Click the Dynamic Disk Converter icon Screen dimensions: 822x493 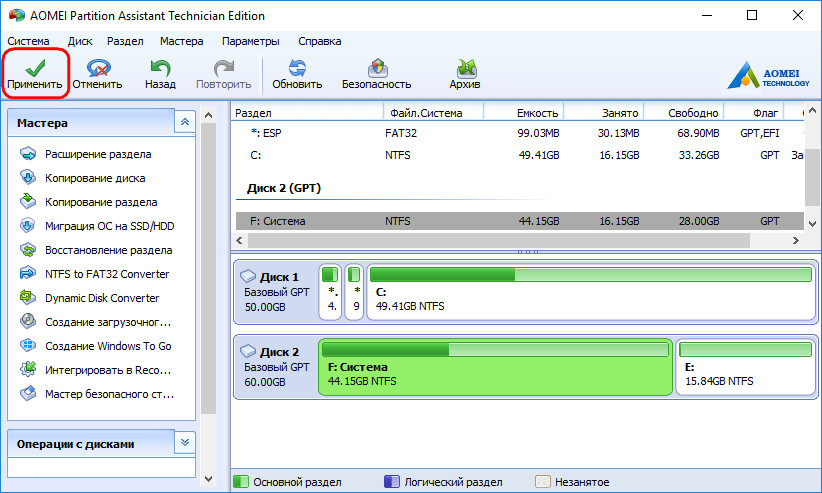pyautogui.click(x=28, y=297)
